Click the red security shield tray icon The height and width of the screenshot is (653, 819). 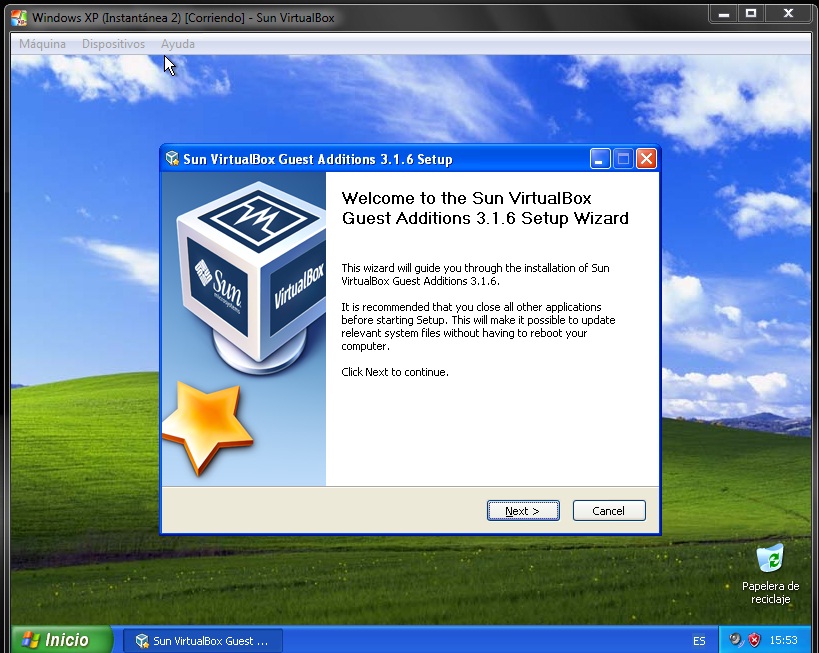coord(754,640)
